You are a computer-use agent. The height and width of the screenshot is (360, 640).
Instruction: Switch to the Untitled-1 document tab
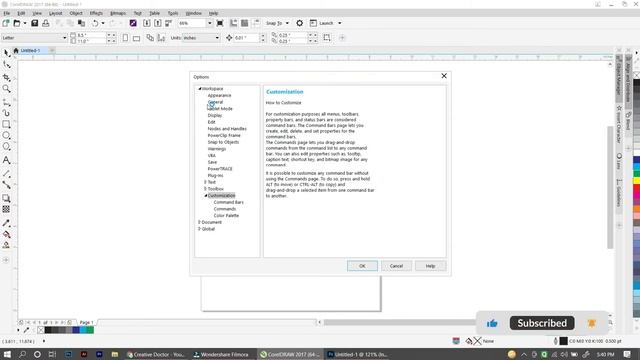[30, 51]
